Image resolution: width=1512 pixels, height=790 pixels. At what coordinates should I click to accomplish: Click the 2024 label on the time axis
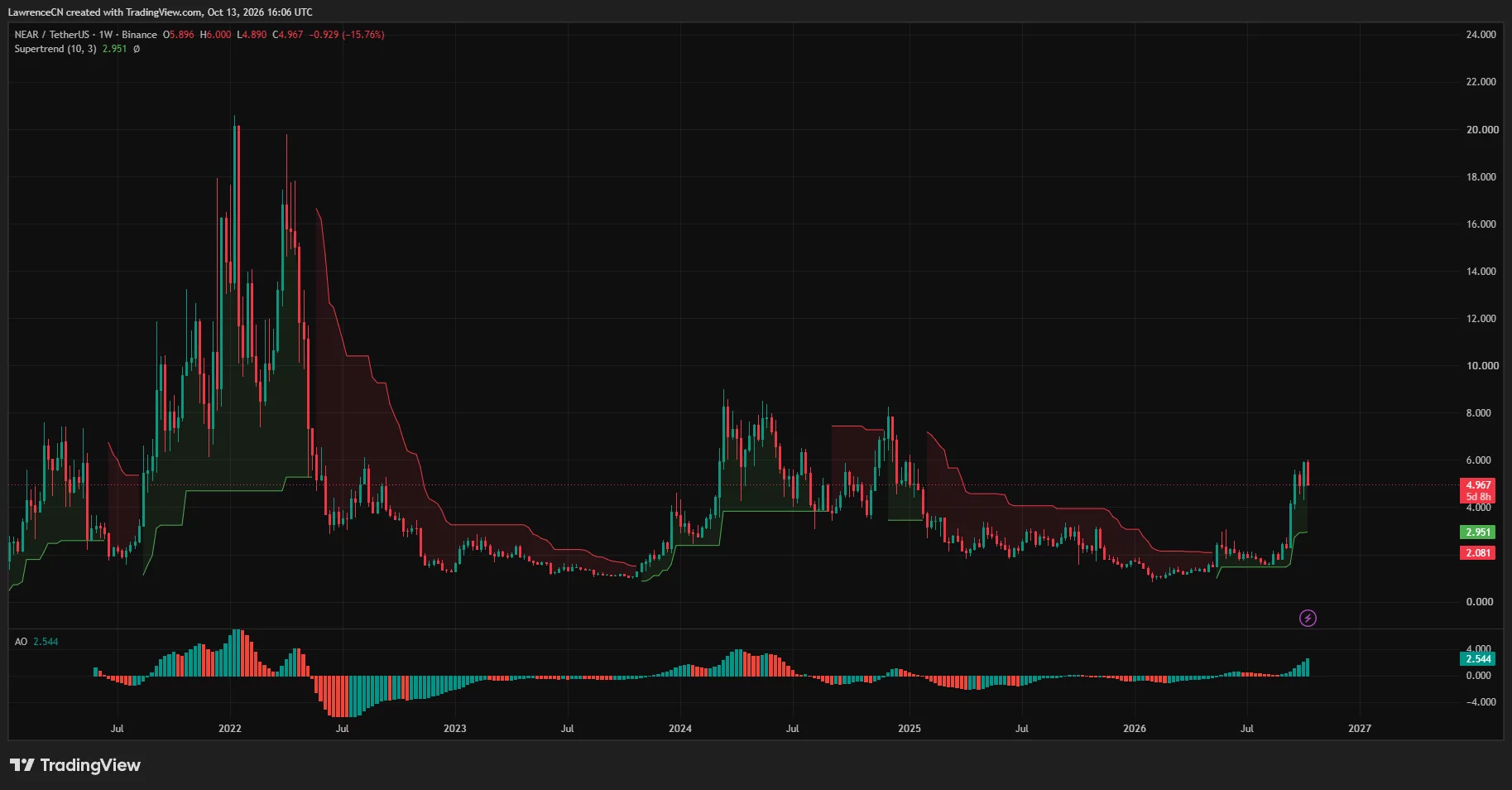tap(680, 729)
